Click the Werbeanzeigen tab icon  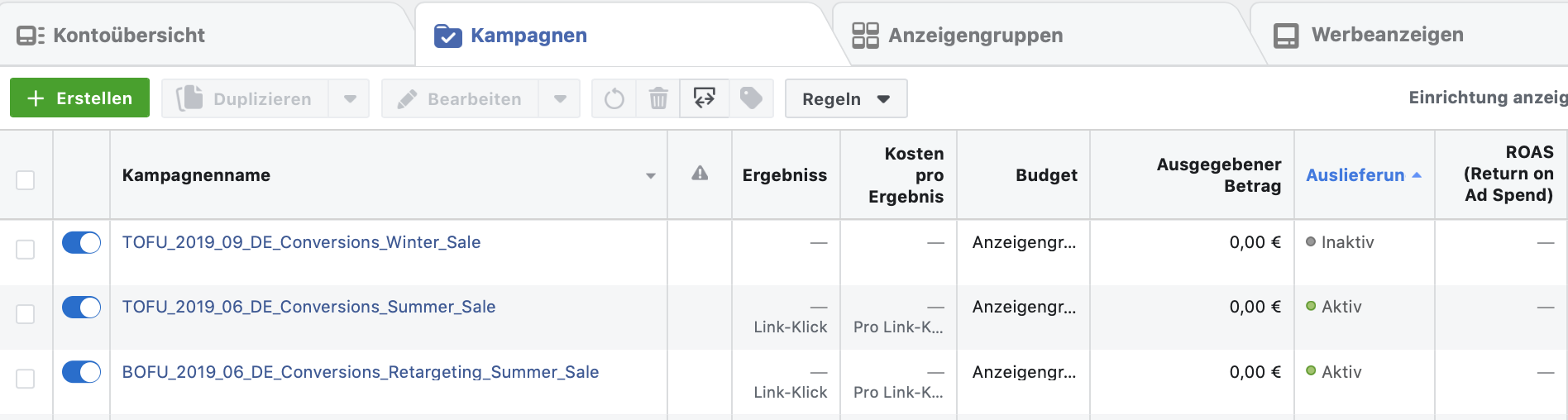[1286, 36]
